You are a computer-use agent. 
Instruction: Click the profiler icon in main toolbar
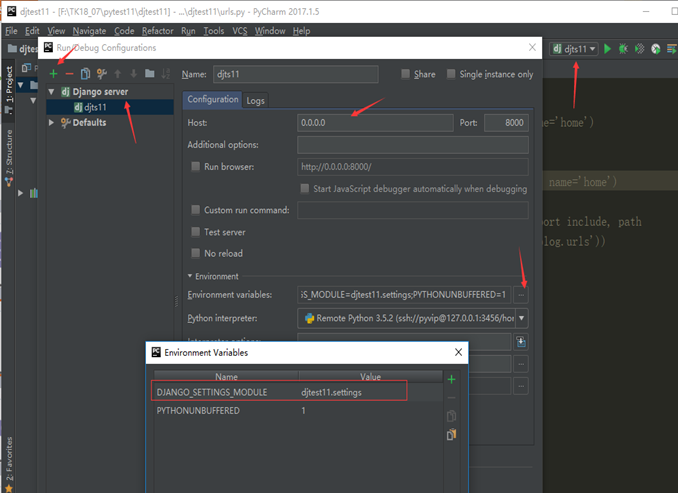point(656,49)
